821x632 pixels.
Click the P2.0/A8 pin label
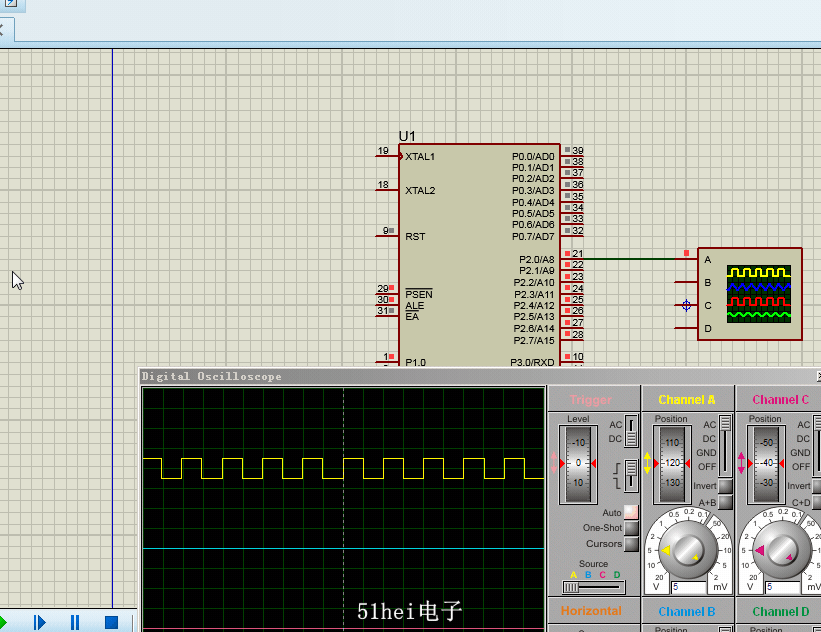point(536,259)
